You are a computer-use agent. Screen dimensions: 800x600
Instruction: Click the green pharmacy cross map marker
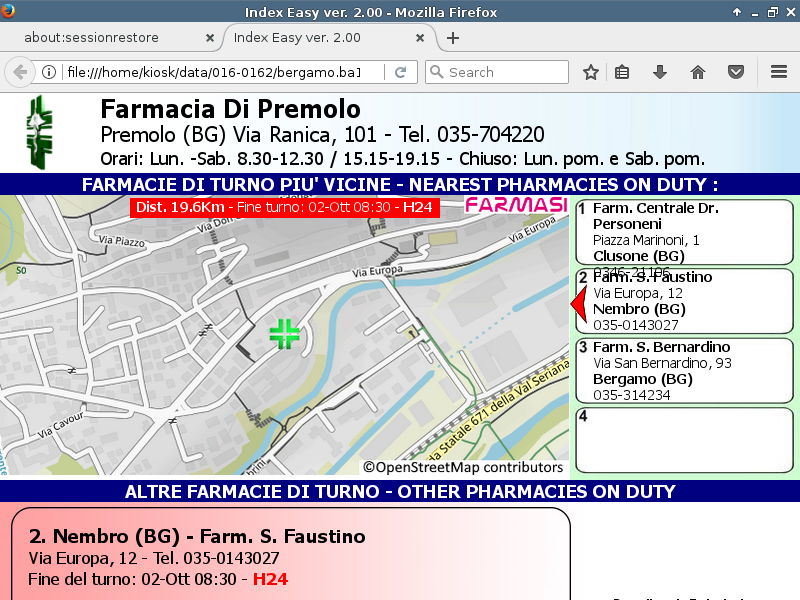(x=285, y=334)
